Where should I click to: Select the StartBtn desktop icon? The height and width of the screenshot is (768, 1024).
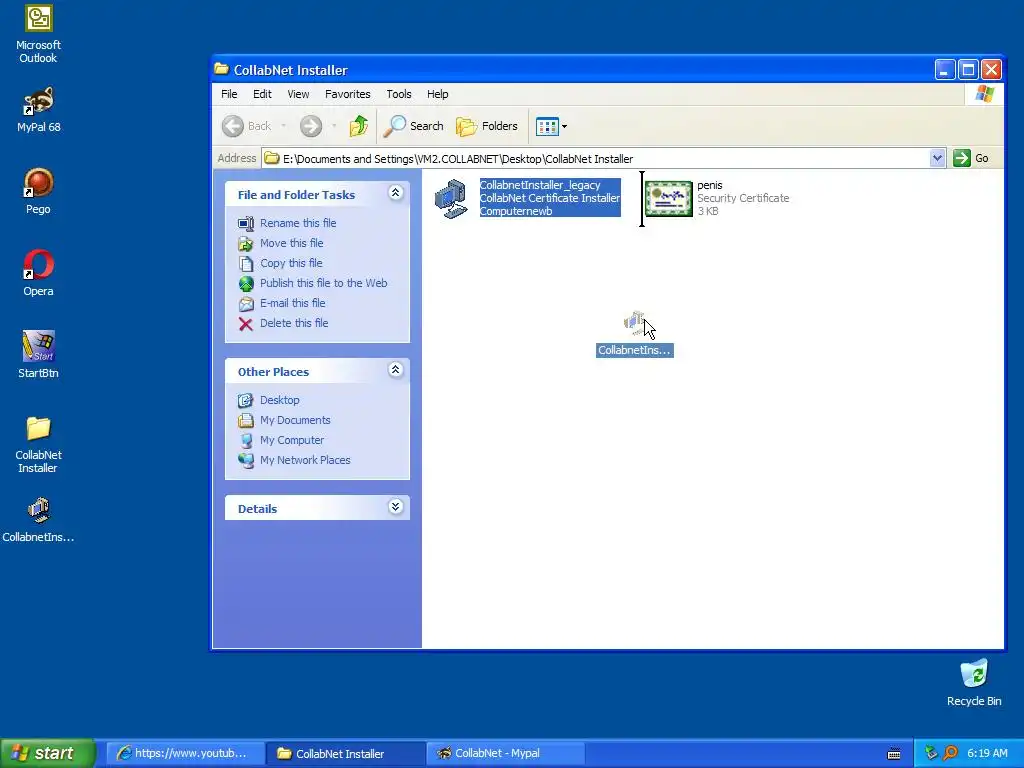[x=38, y=355]
